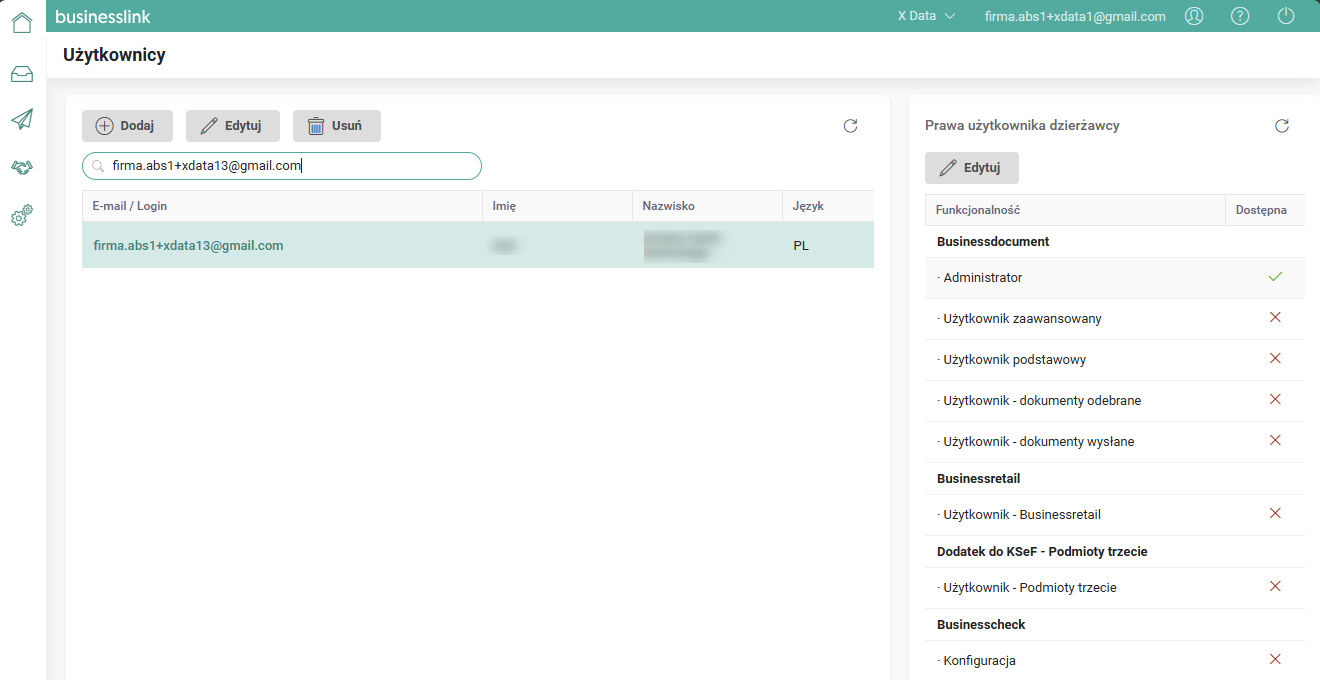The image size is (1320, 680).
Task: Click the Dostępna column header
Action: [1265, 210]
